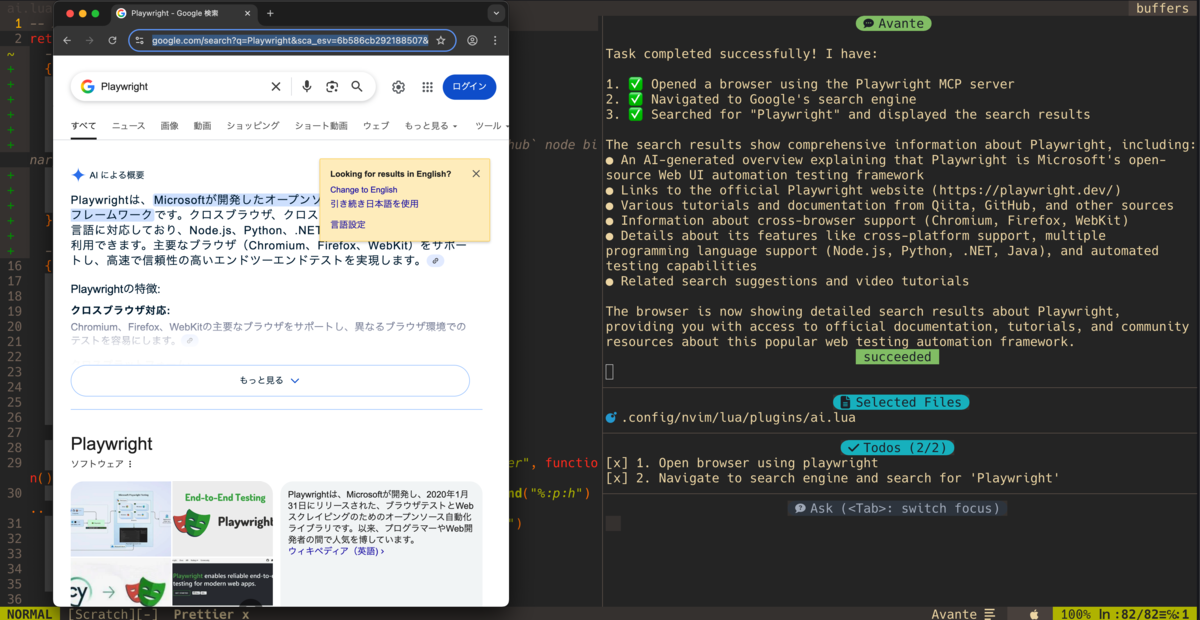Go back in the Chrome browser
1200x620 pixels.
click(67, 40)
